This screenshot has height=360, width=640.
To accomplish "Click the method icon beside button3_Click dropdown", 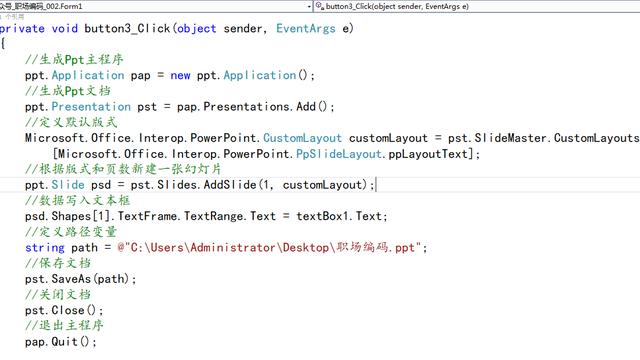I will [x=320, y=6].
